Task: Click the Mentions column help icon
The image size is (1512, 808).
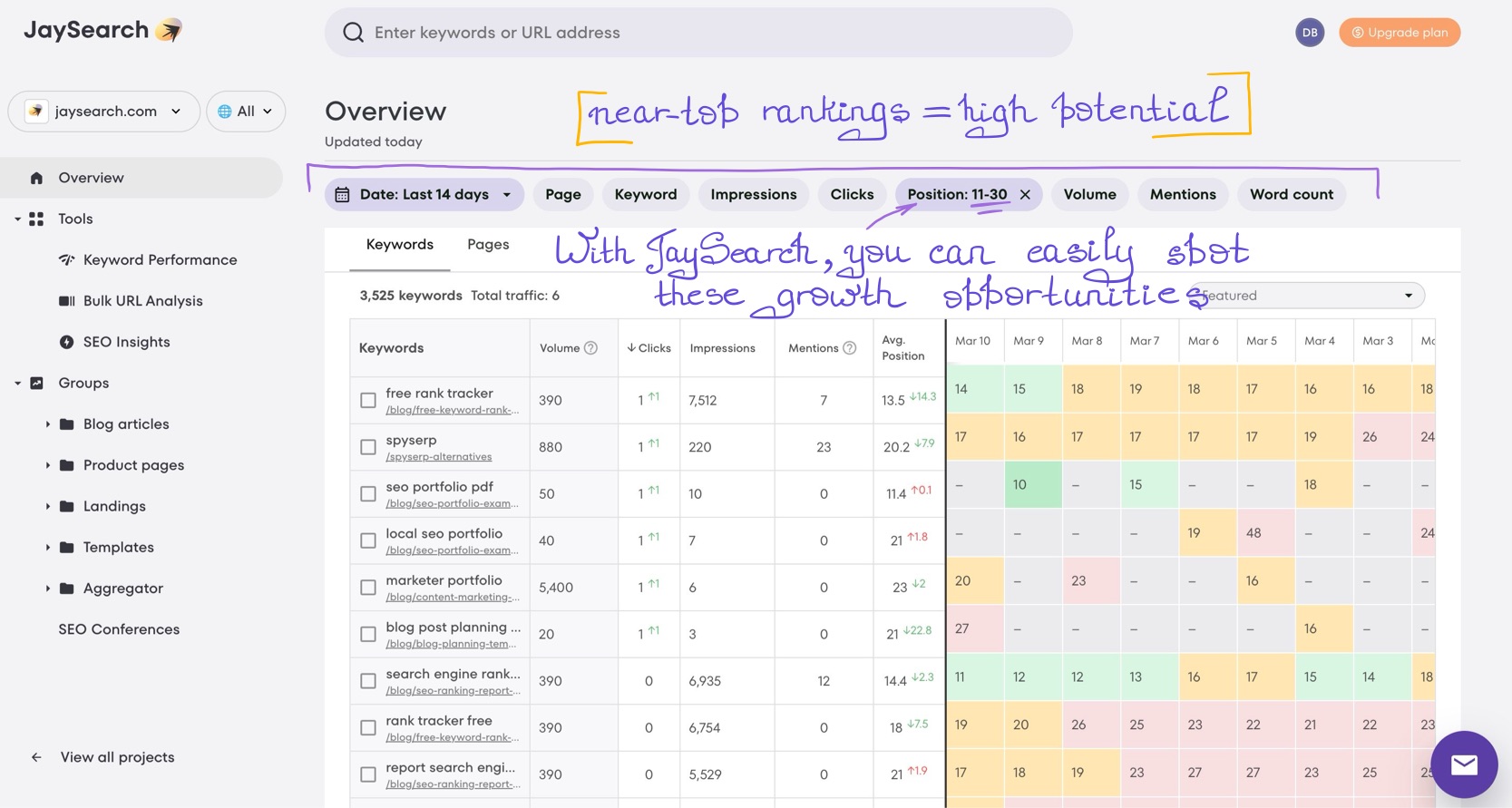Action: pyautogui.click(x=849, y=347)
